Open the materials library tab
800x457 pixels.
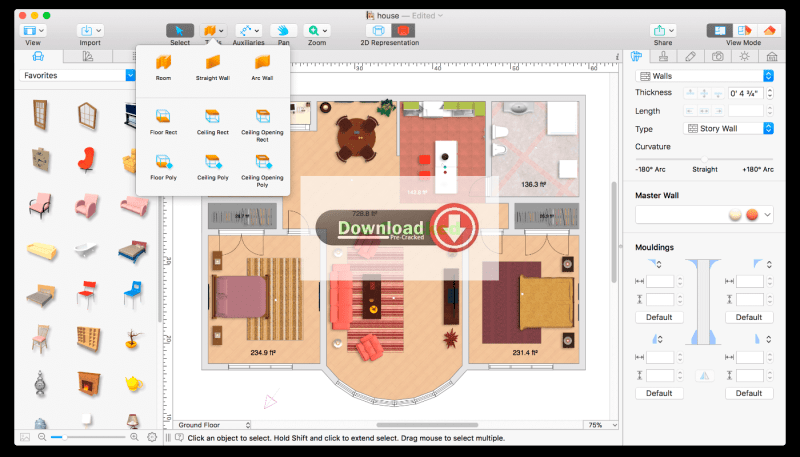[x=88, y=56]
